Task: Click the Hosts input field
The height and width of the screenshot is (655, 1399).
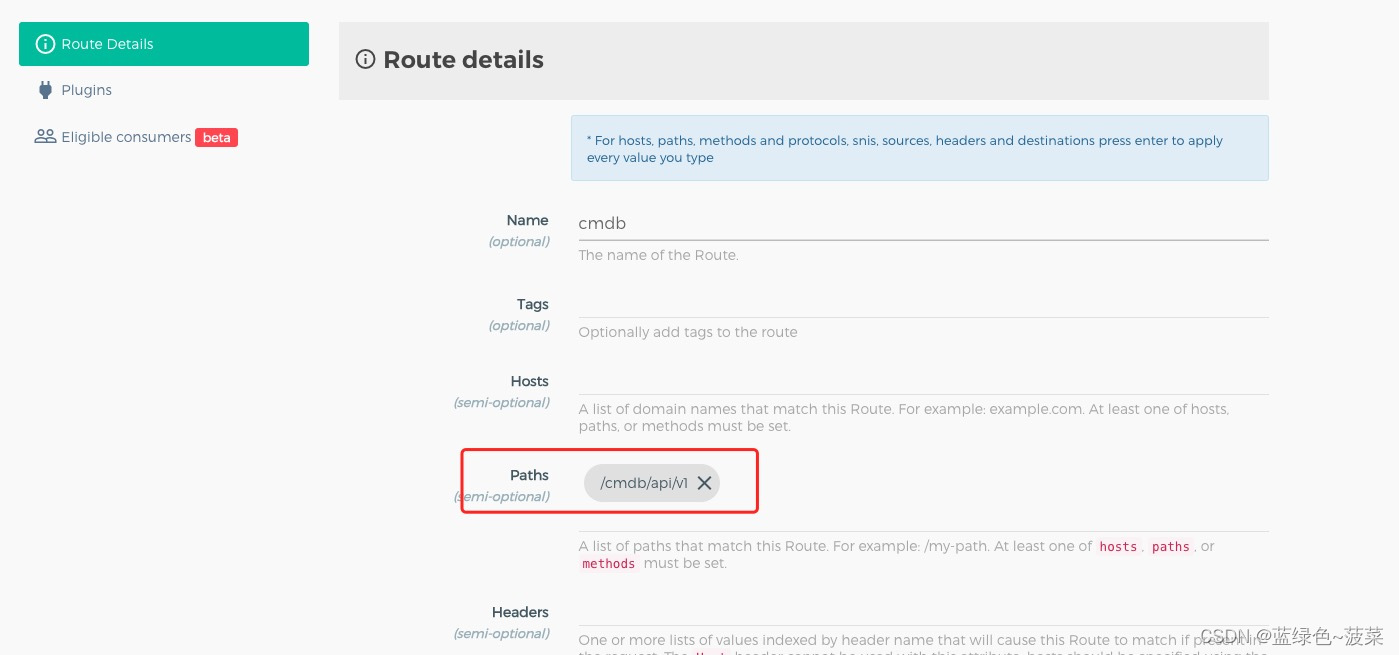Action: [900, 385]
